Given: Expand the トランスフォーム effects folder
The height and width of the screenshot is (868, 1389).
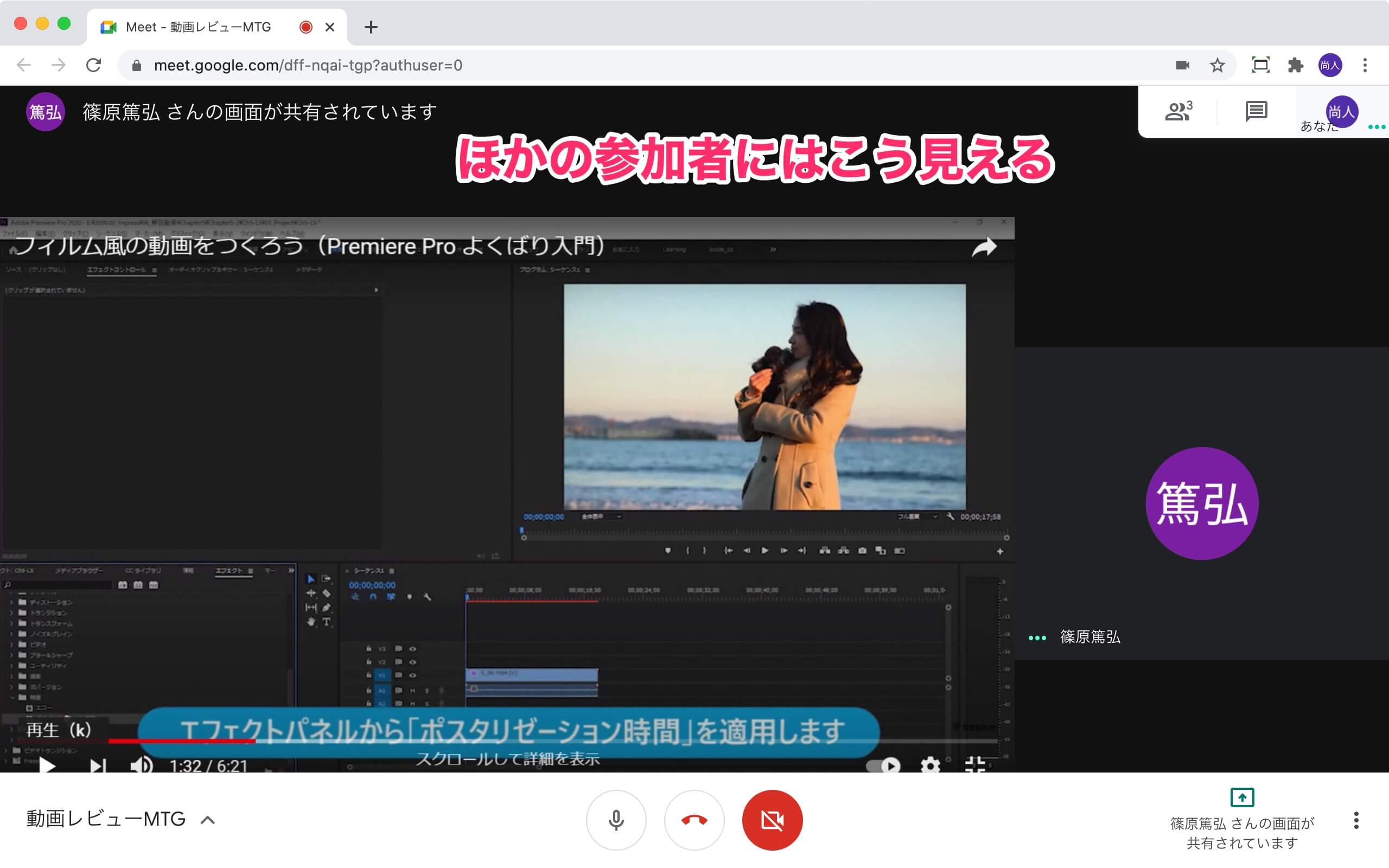Looking at the screenshot, I should (11, 623).
